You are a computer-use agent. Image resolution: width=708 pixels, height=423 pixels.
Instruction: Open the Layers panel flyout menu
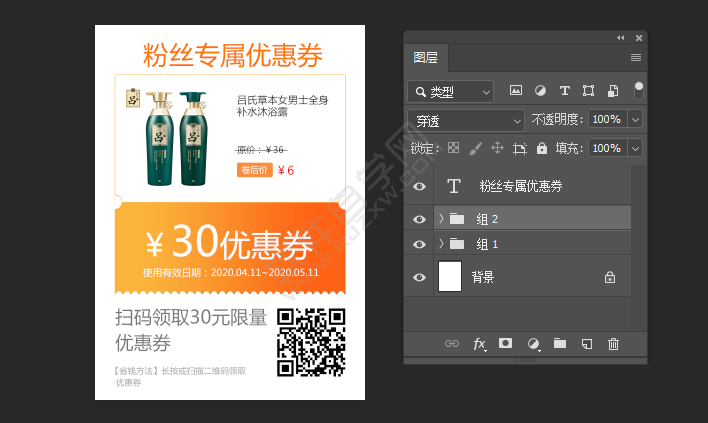pyautogui.click(x=636, y=58)
